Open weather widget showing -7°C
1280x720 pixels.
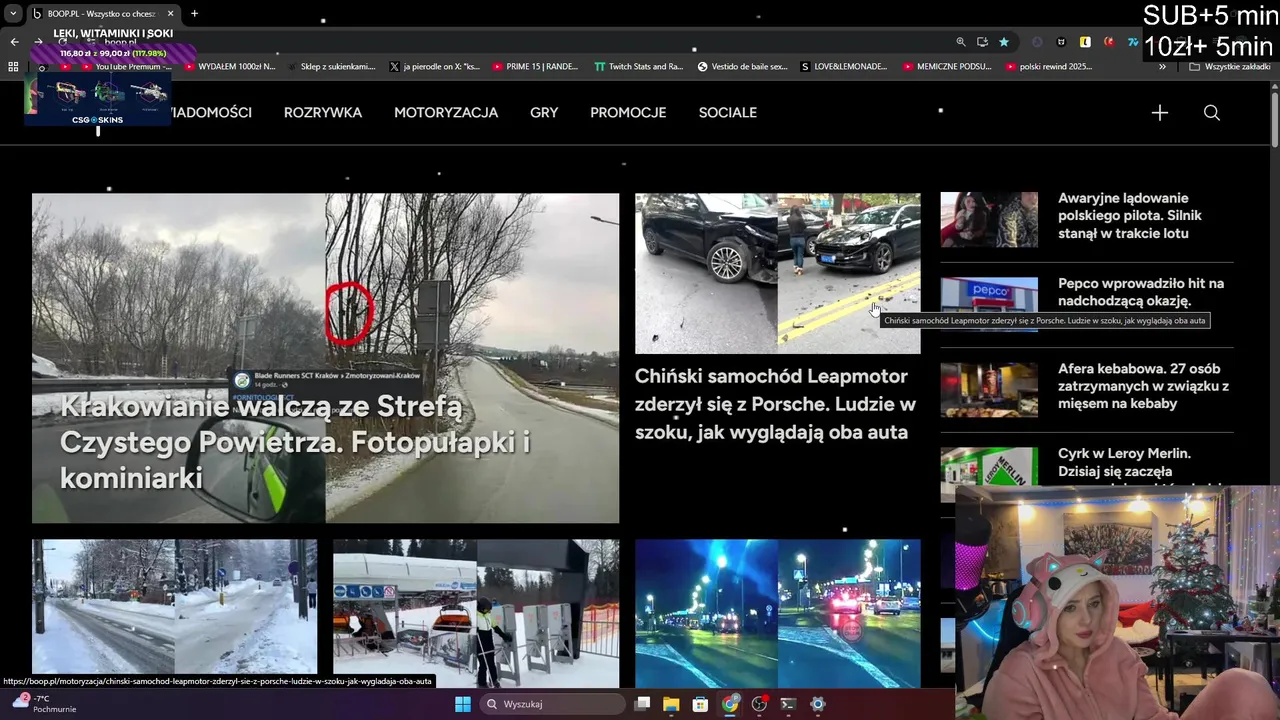pyautogui.click(x=42, y=704)
